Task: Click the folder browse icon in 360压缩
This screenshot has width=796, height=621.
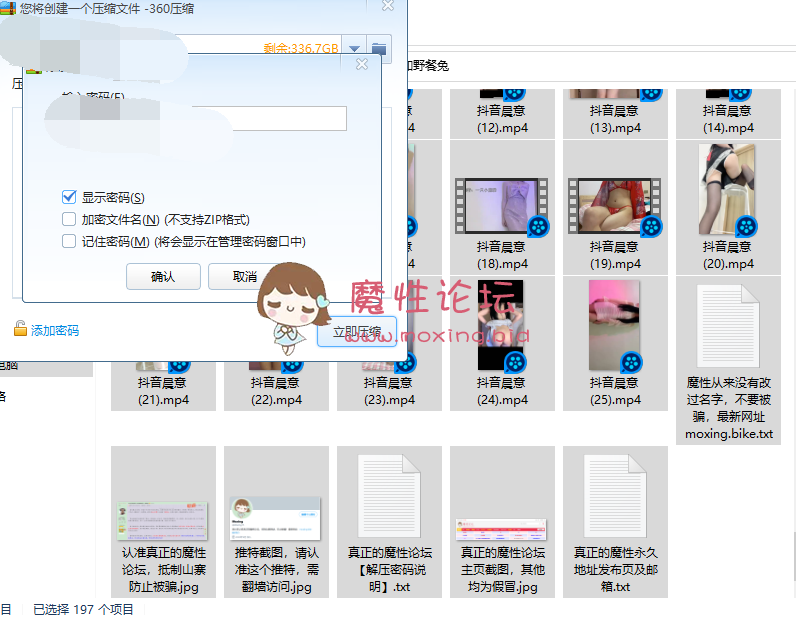Action: (x=379, y=48)
